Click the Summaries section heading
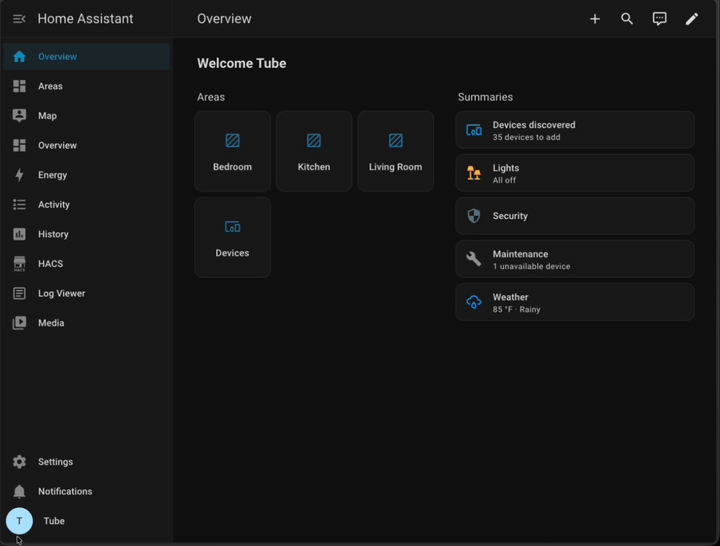720x546 pixels. 485,97
